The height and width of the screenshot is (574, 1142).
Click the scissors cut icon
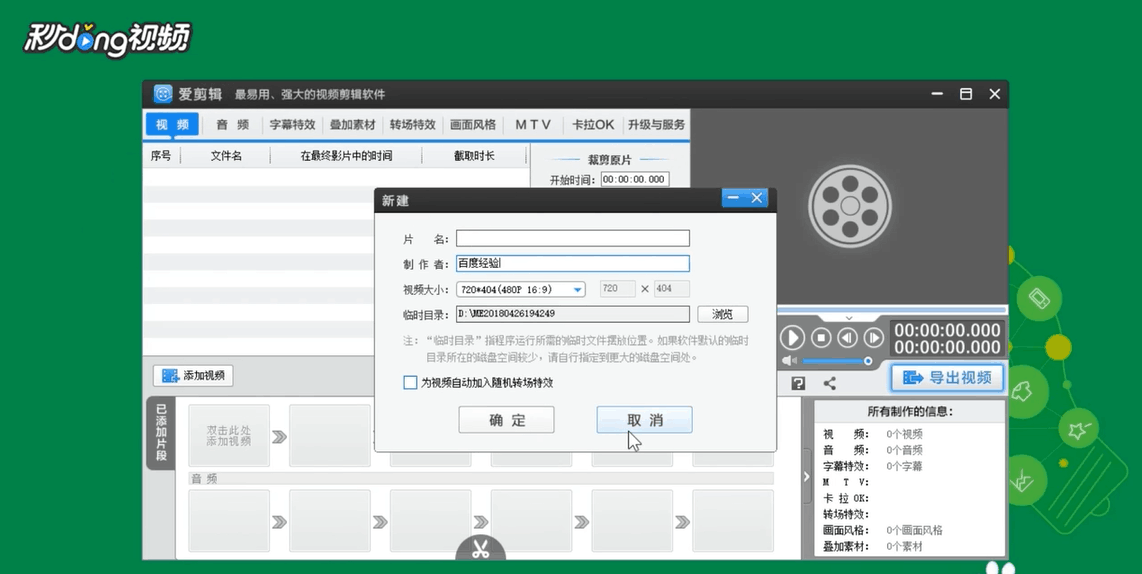[x=480, y=549]
